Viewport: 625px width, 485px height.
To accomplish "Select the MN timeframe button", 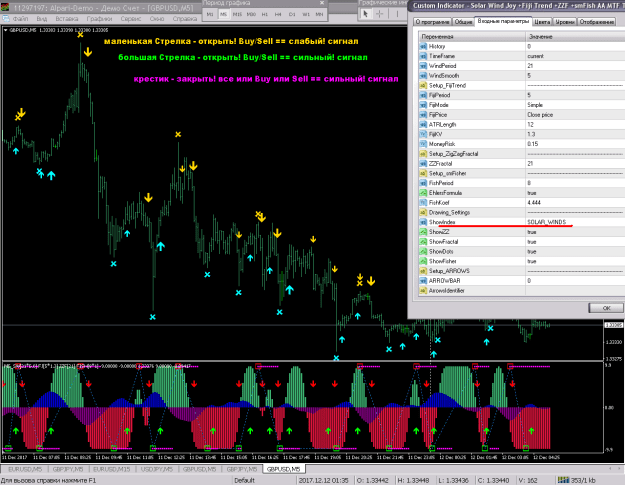I will [x=319, y=14].
